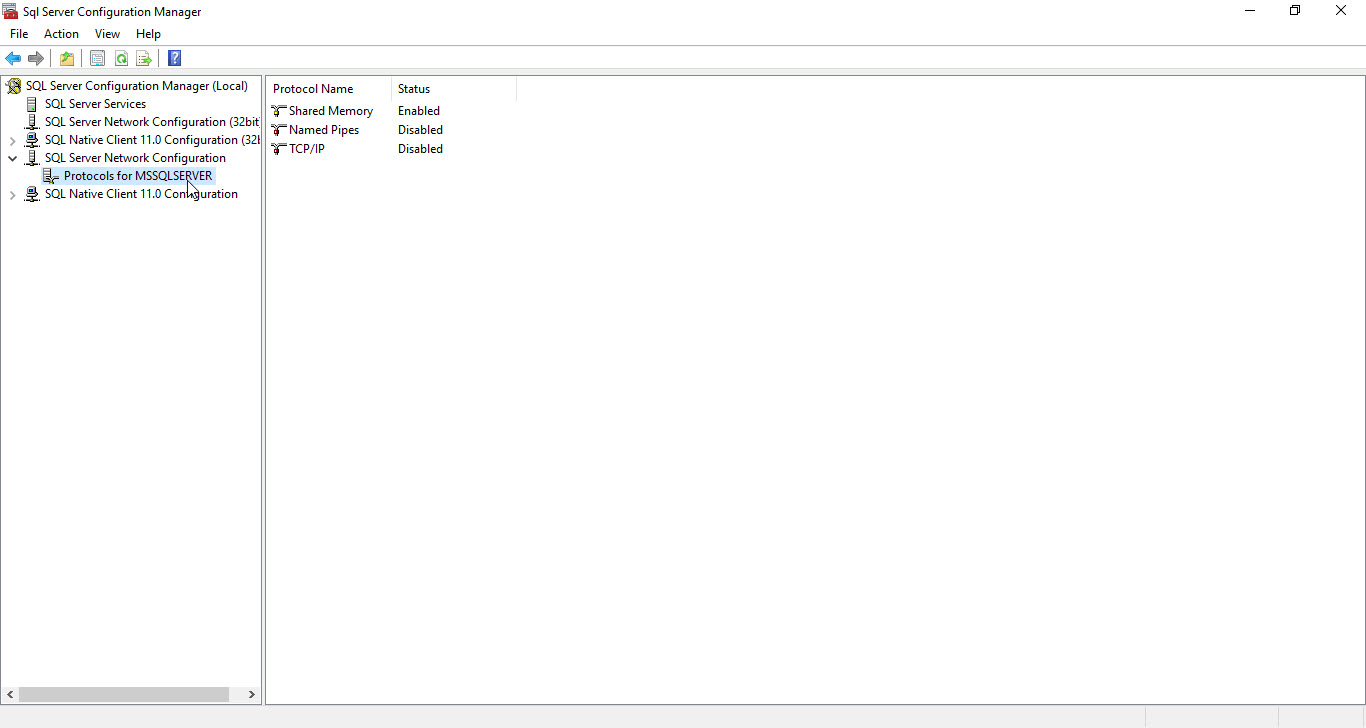Open the parent folder with Up icon

pos(66,58)
